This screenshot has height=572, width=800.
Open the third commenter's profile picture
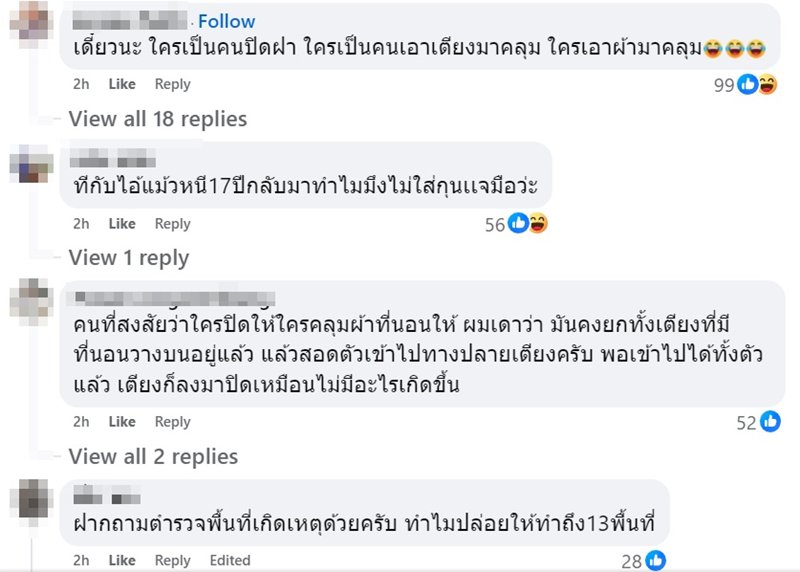[30, 300]
